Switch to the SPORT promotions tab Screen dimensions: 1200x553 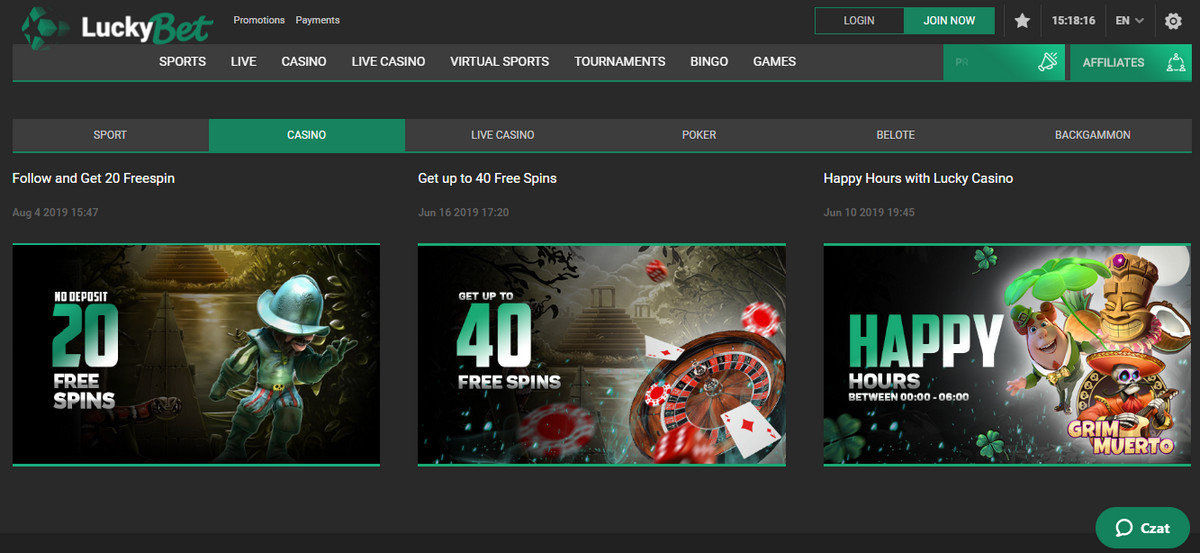click(x=110, y=135)
